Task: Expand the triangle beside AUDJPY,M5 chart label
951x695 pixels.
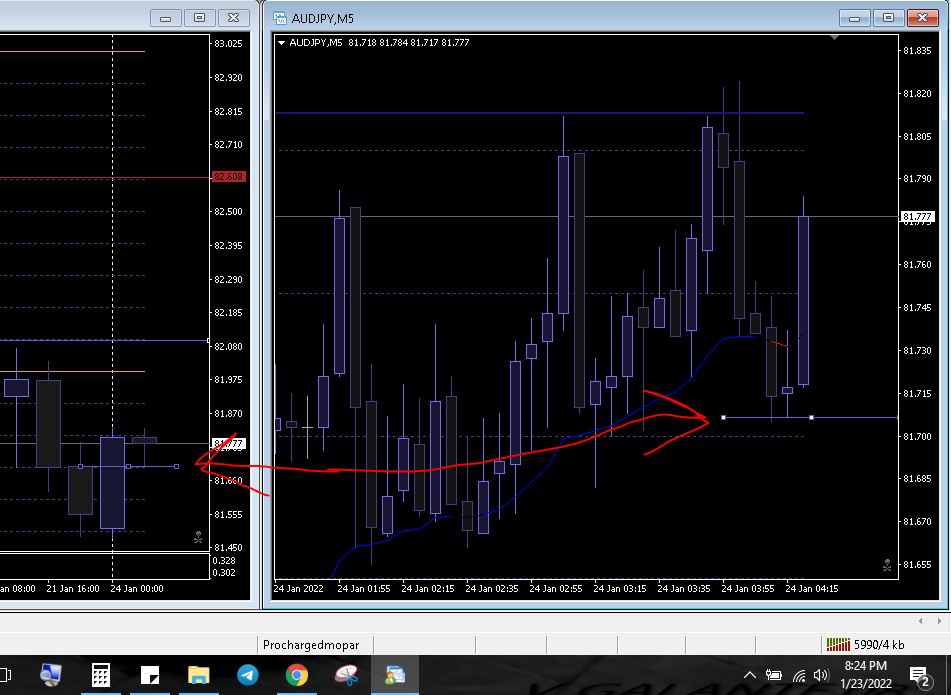Action: (x=282, y=43)
